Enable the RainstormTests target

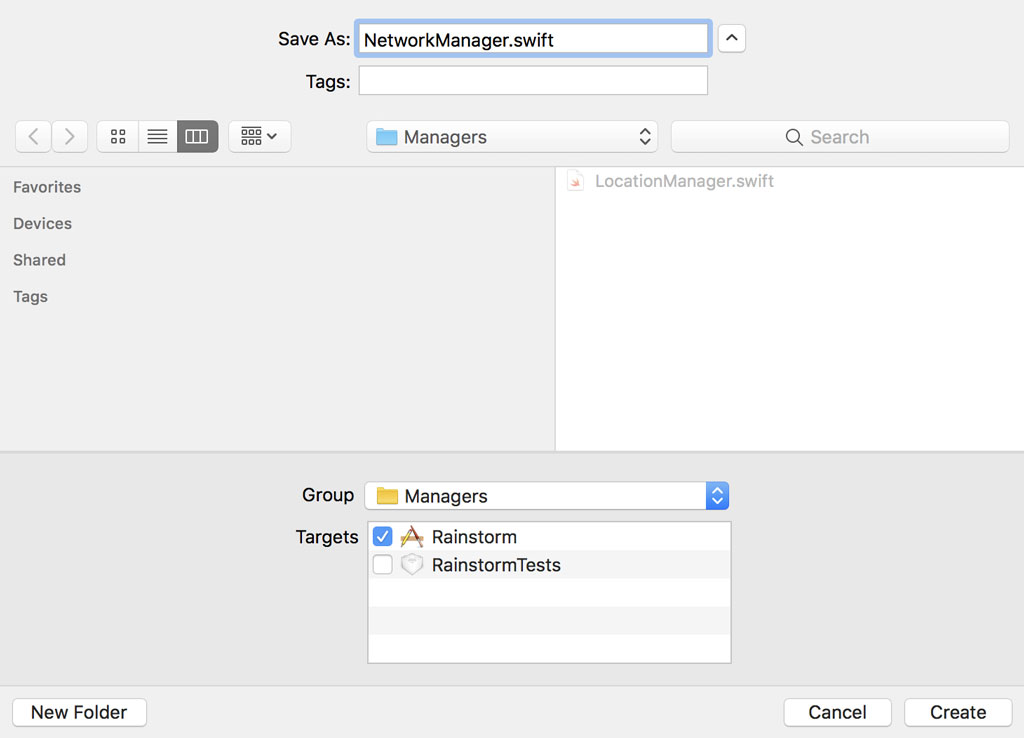382,564
